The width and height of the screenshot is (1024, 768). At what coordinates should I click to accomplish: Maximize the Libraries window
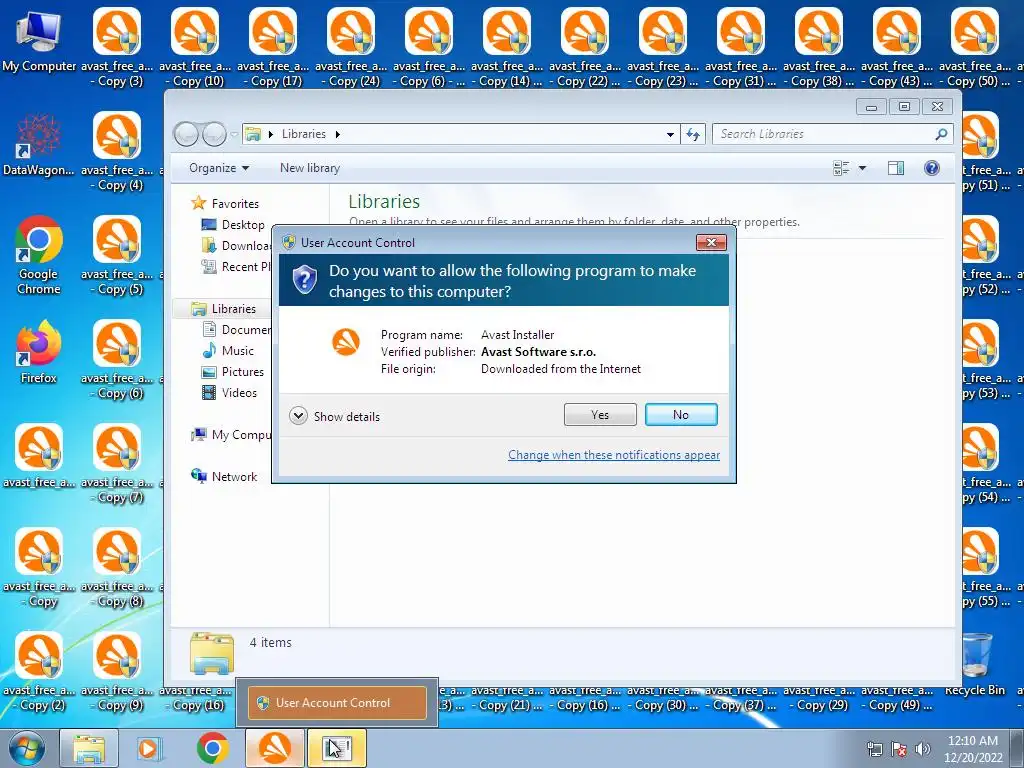point(904,106)
